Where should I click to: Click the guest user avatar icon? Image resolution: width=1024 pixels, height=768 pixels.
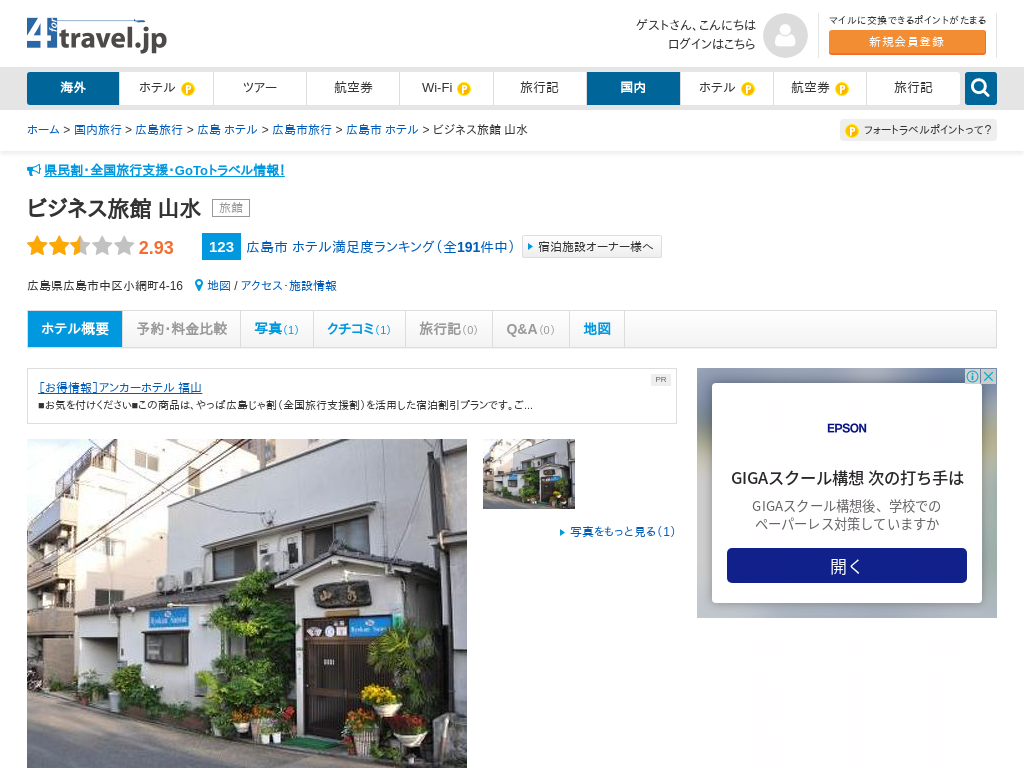tap(785, 36)
